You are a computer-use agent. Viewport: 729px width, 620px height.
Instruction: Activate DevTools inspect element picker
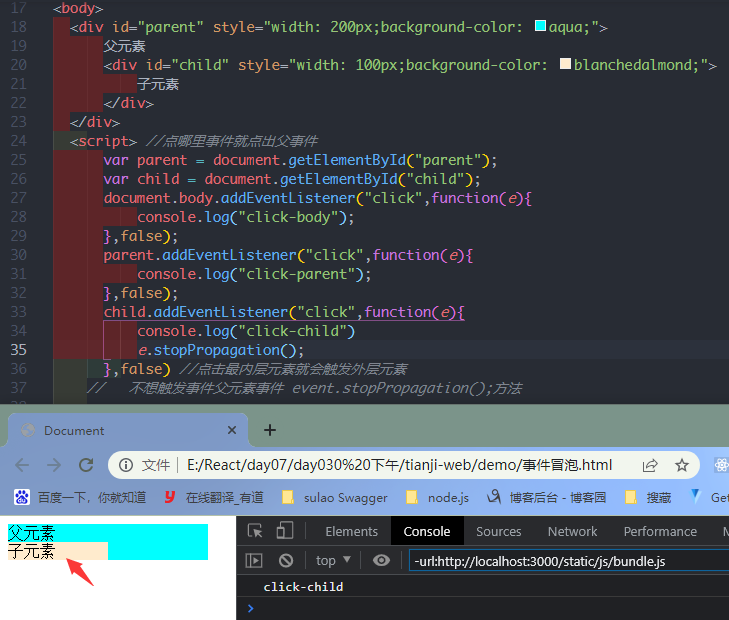[x=255, y=531]
